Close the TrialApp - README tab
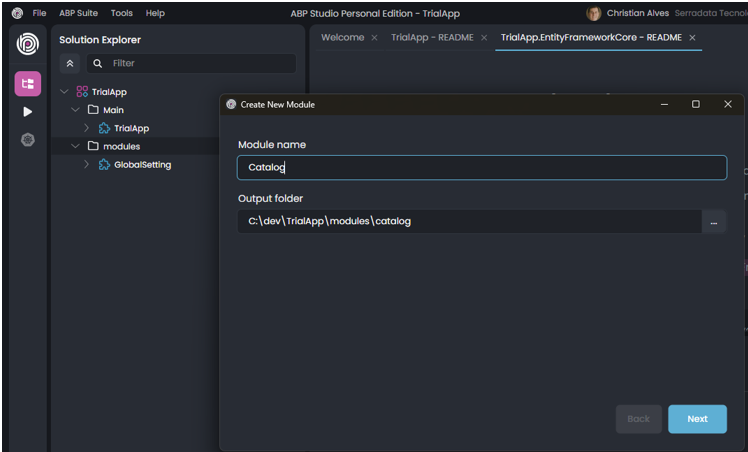Image resolution: width=748 pixels, height=452 pixels. pos(484,37)
